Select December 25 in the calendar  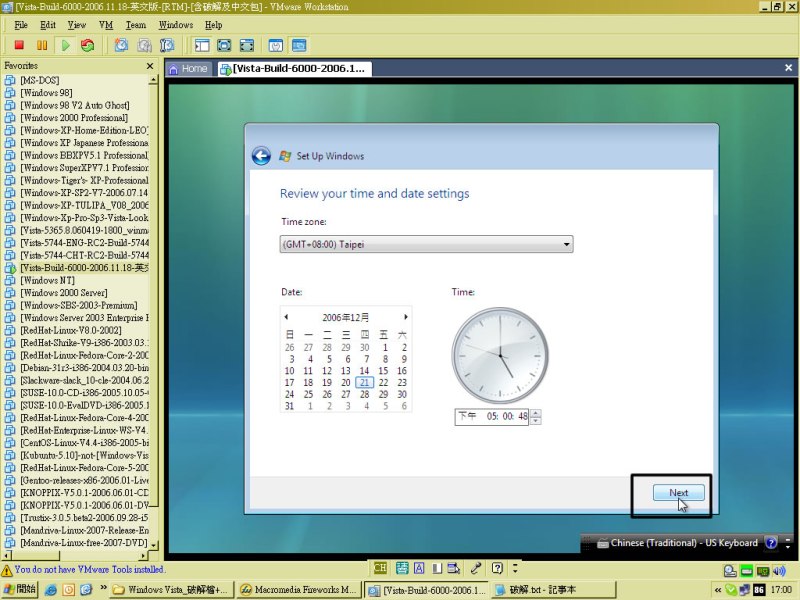click(308, 394)
